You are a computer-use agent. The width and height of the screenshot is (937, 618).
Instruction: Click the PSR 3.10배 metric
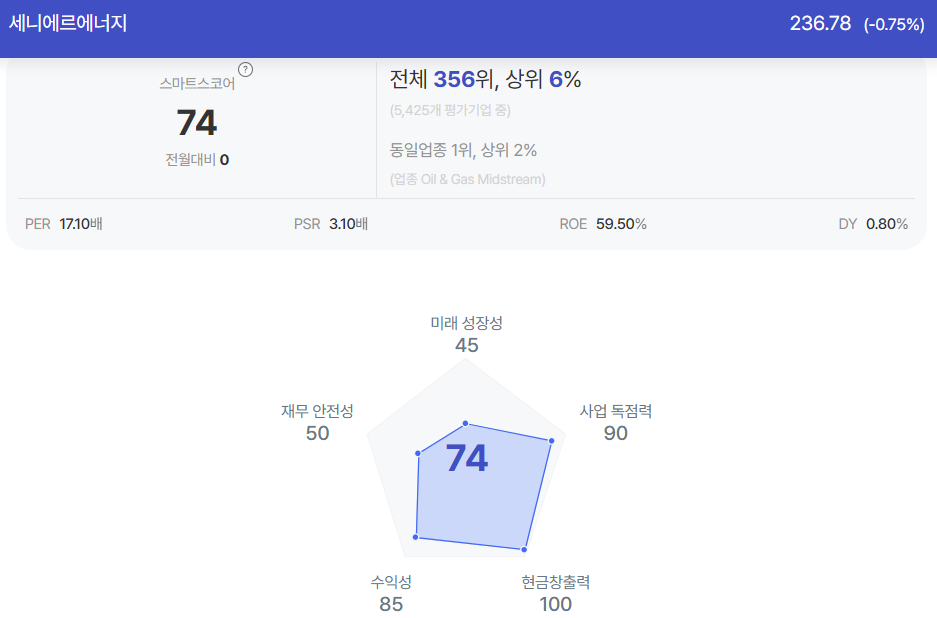[x=331, y=224]
